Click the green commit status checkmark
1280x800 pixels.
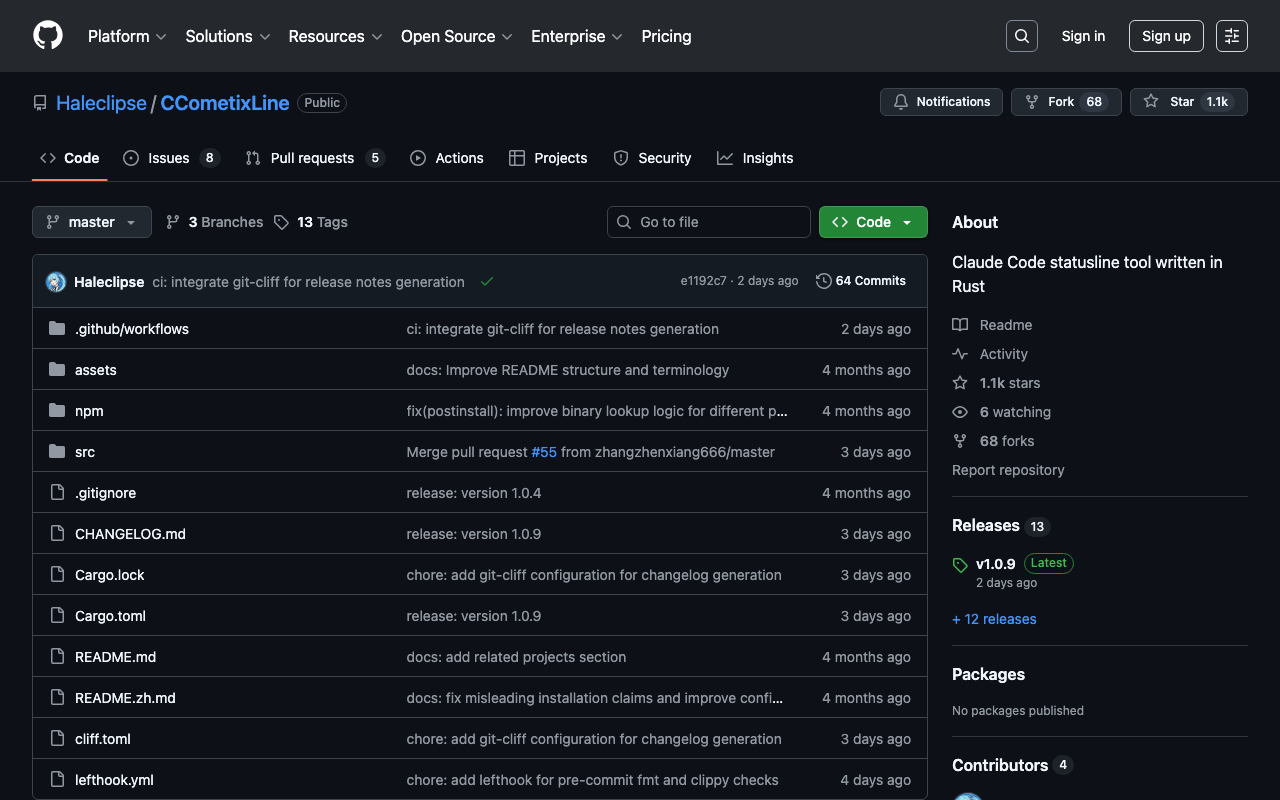pyautogui.click(x=487, y=282)
